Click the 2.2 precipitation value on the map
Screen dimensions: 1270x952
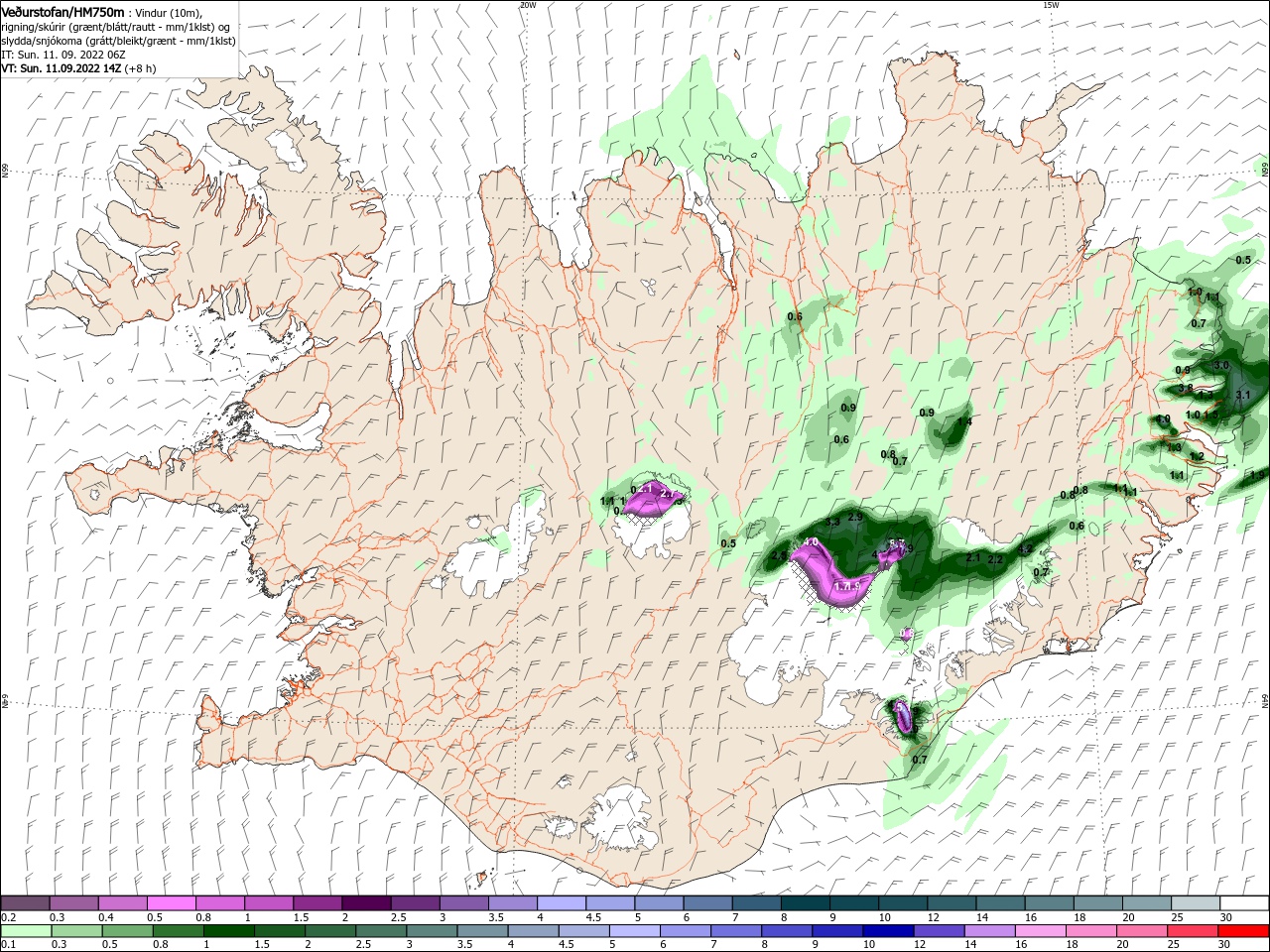[996, 559]
